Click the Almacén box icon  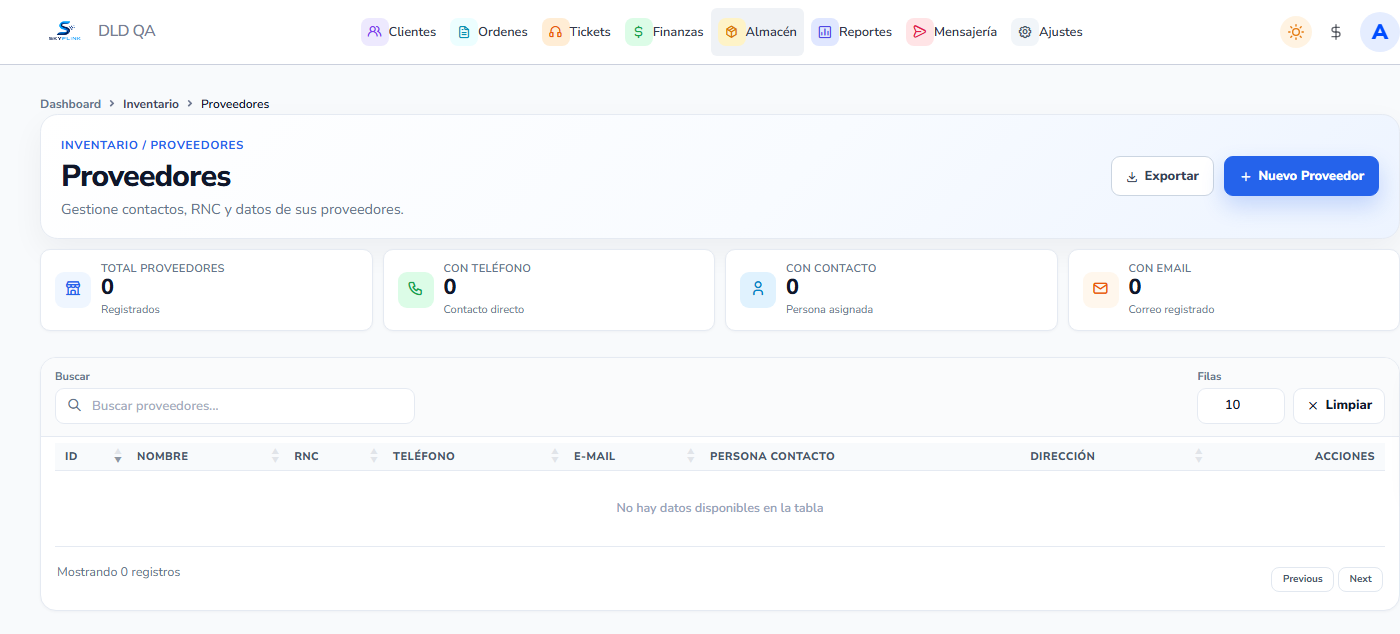pyautogui.click(x=731, y=32)
